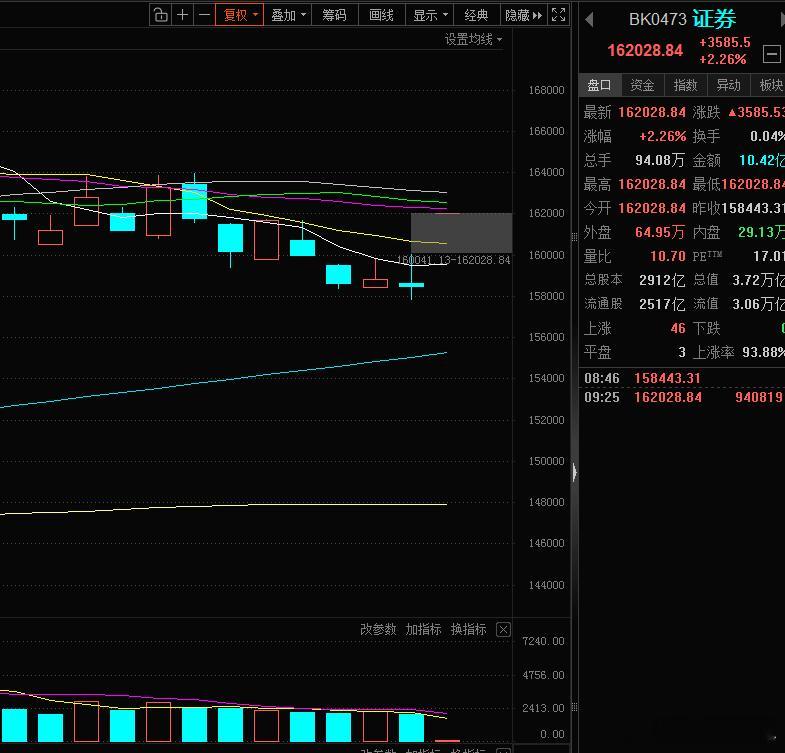785x753 pixels.
Task: Click the 筹码 button
Action: pyautogui.click(x=334, y=15)
